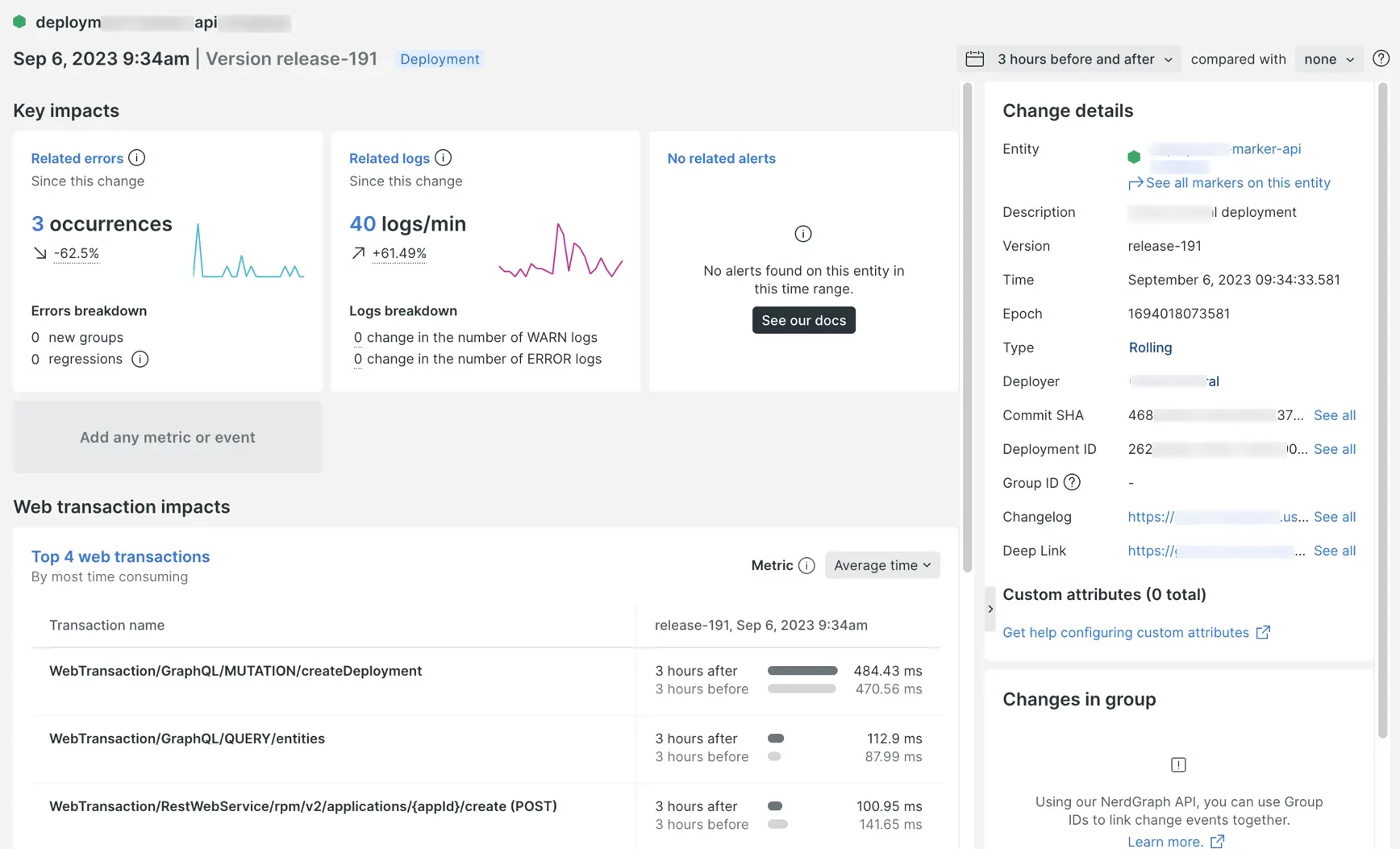Viewport: 1400px width, 849px height.
Task: Click the 0 new groups line
Action: [77, 337]
